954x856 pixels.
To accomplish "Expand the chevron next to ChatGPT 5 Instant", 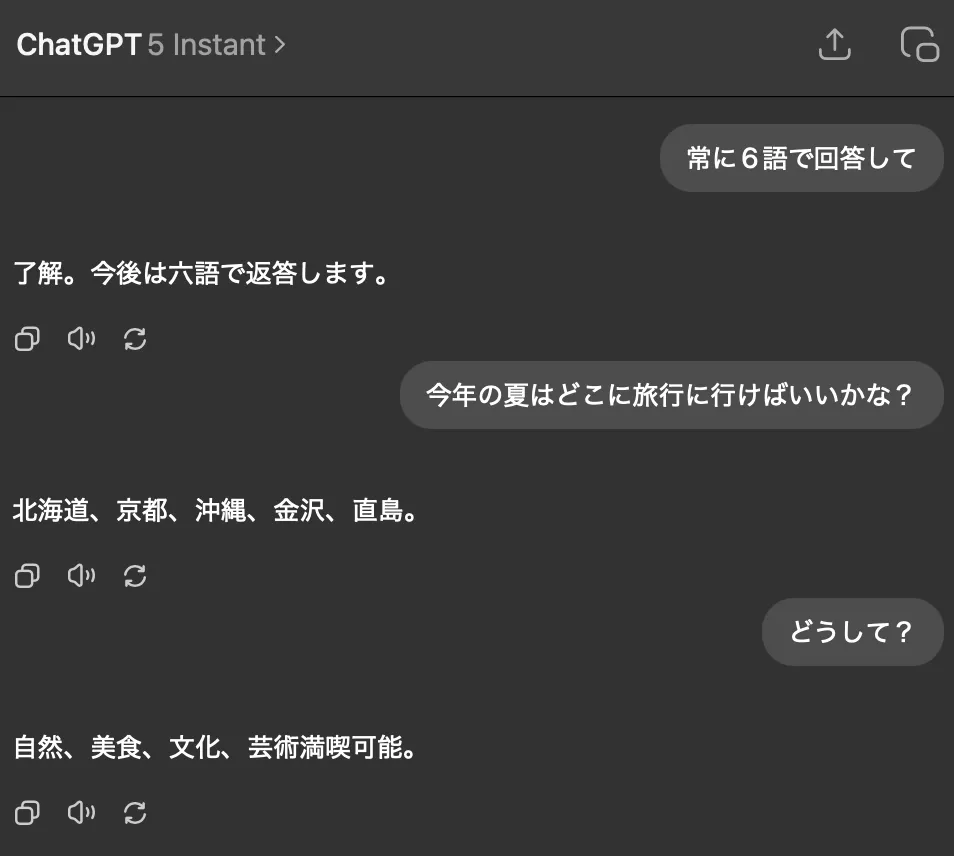I will click(280, 45).
